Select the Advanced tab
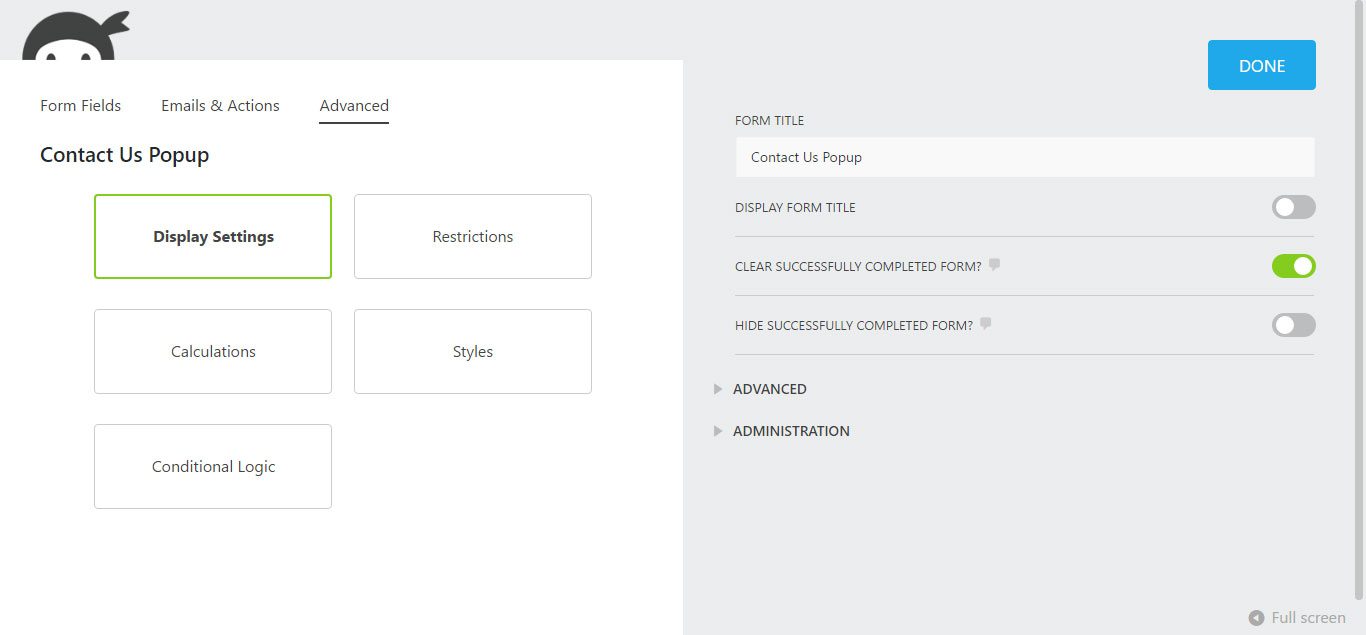The height and width of the screenshot is (635, 1366). [x=353, y=105]
